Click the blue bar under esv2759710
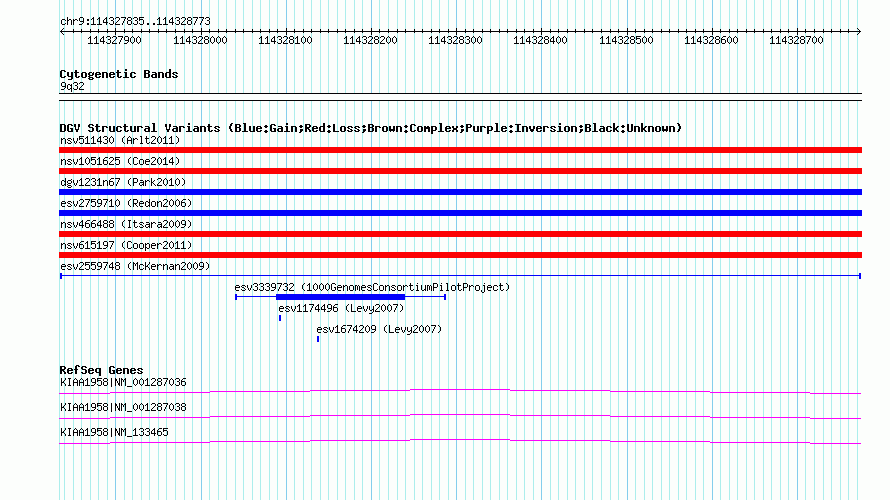This screenshot has width=890, height=500. (x=460, y=213)
